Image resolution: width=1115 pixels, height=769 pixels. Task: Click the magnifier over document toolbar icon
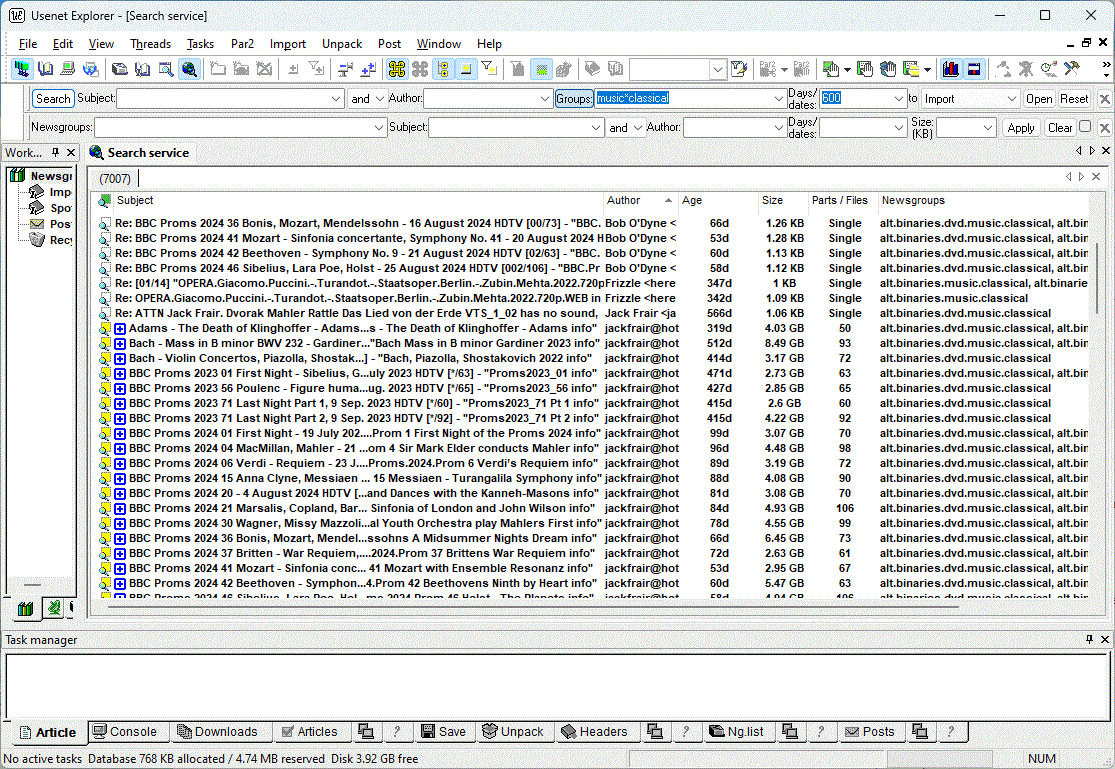click(163, 69)
